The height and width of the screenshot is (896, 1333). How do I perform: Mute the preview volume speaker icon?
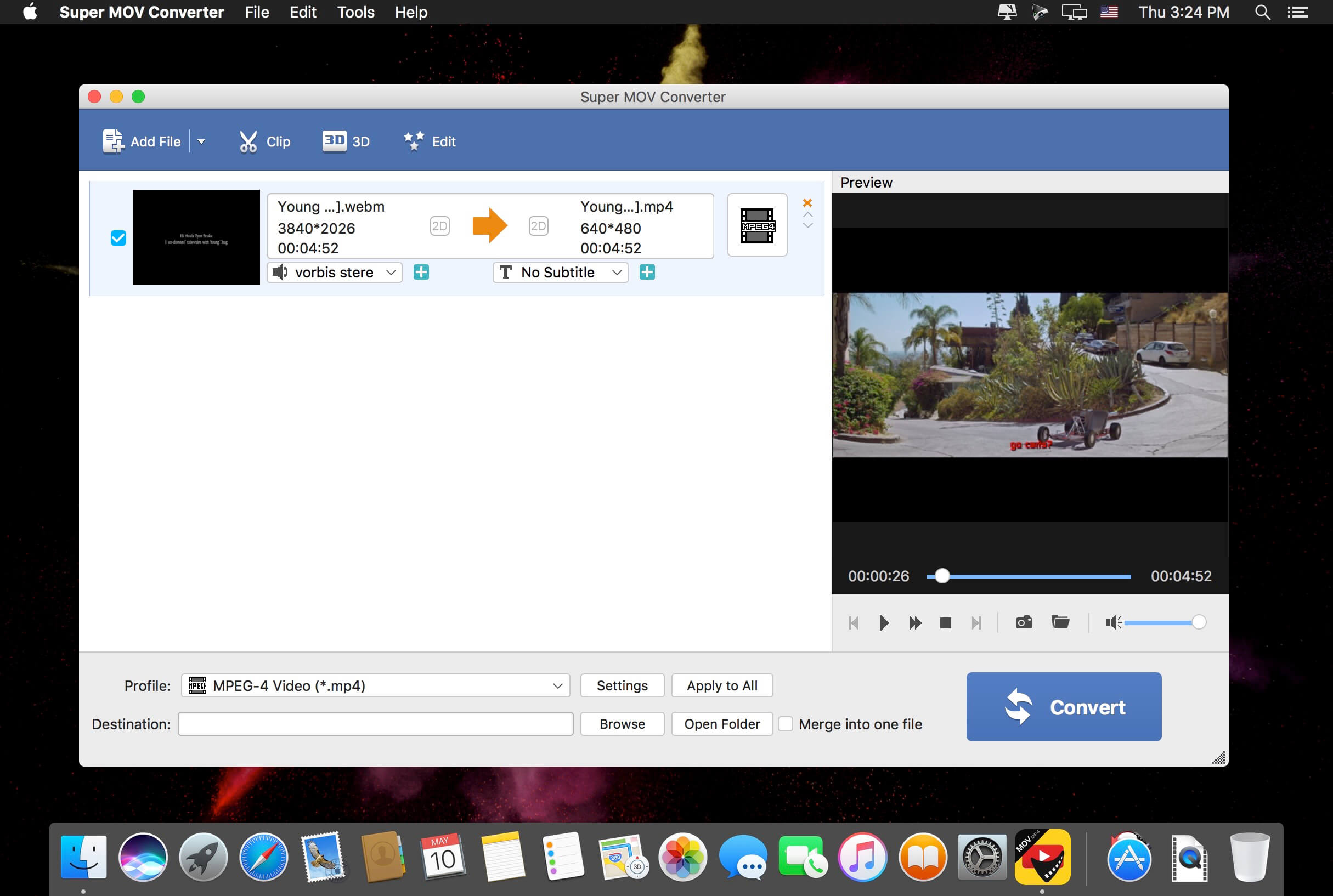[1113, 622]
